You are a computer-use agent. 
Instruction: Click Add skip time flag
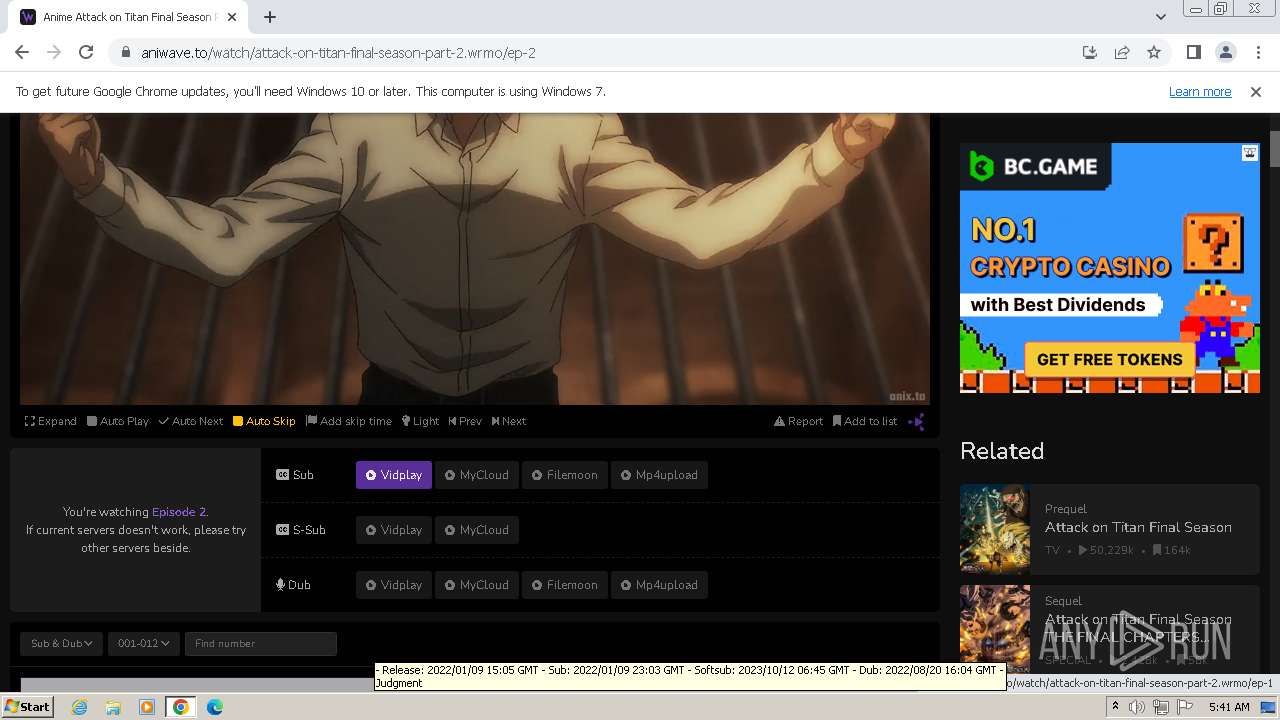click(x=349, y=421)
